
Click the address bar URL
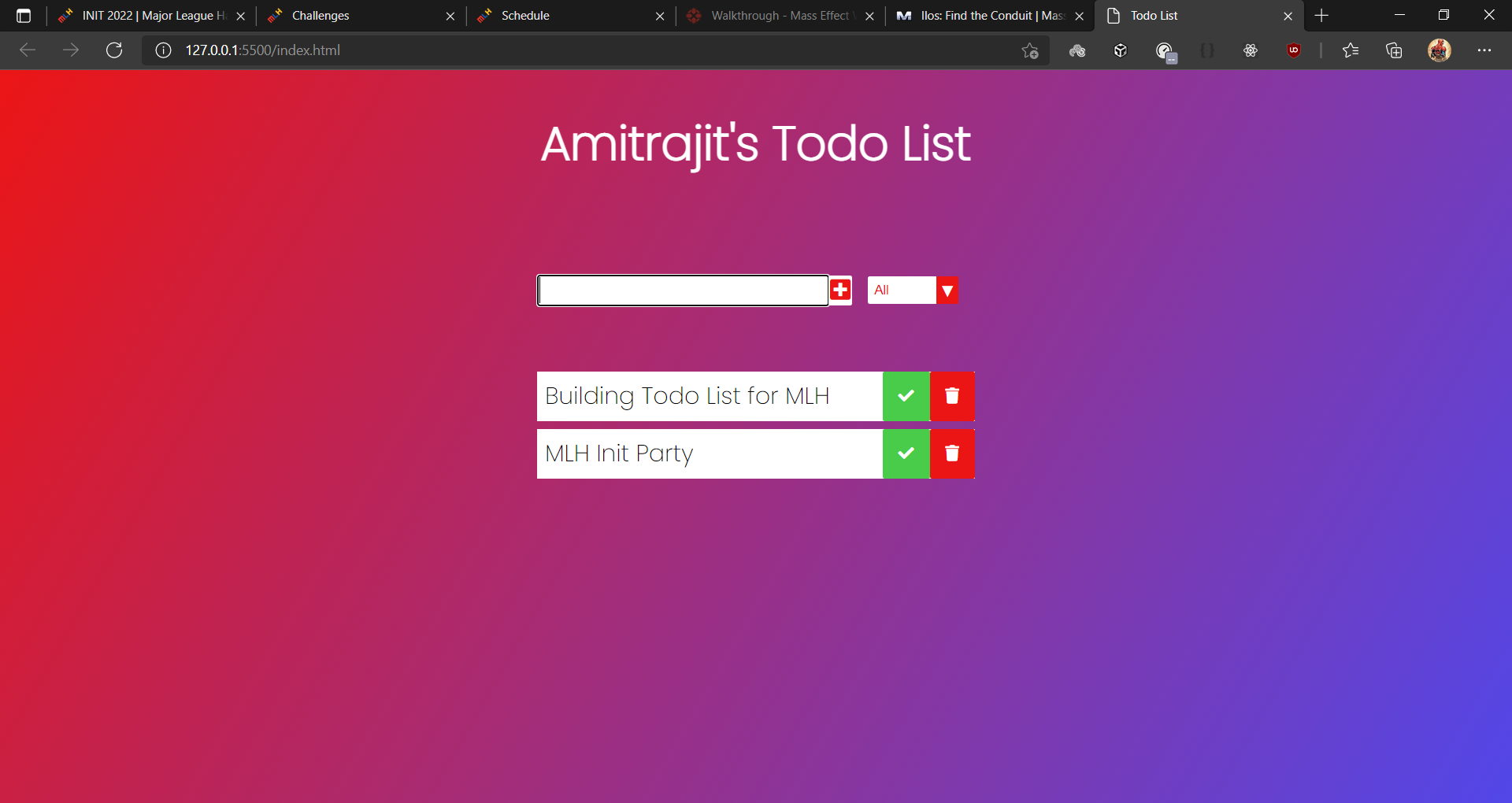point(263,50)
